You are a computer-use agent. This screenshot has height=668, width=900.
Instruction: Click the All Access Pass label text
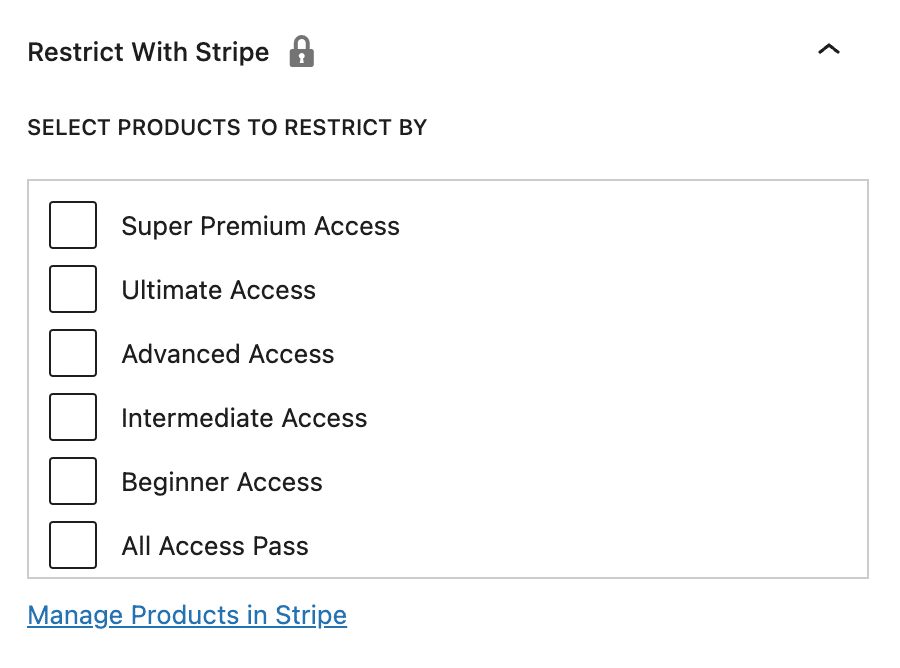click(x=215, y=546)
